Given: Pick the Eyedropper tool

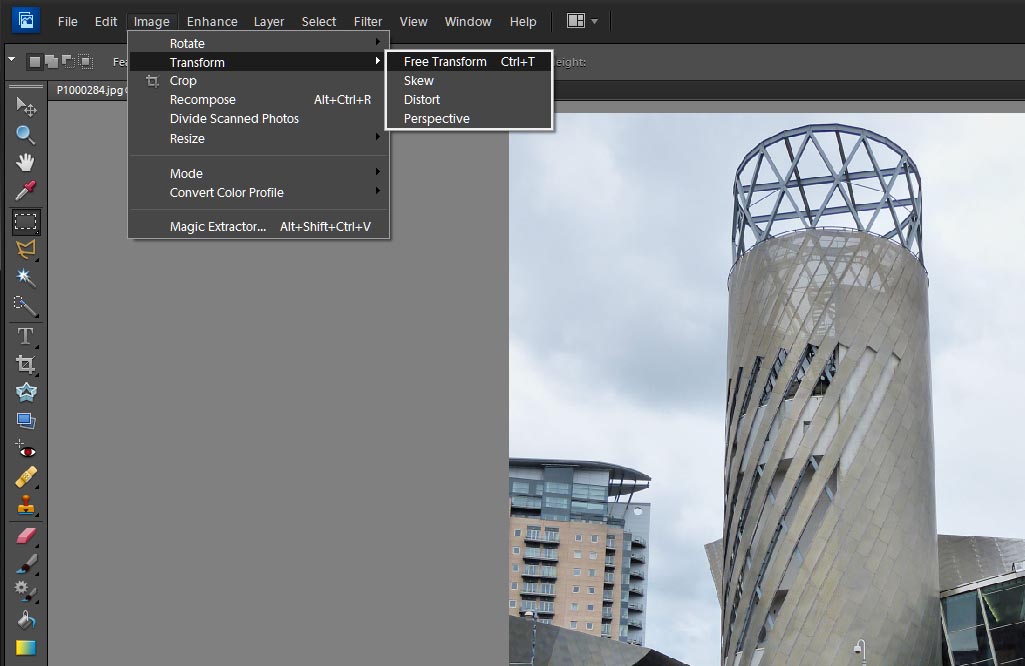Looking at the screenshot, I should point(26,191).
